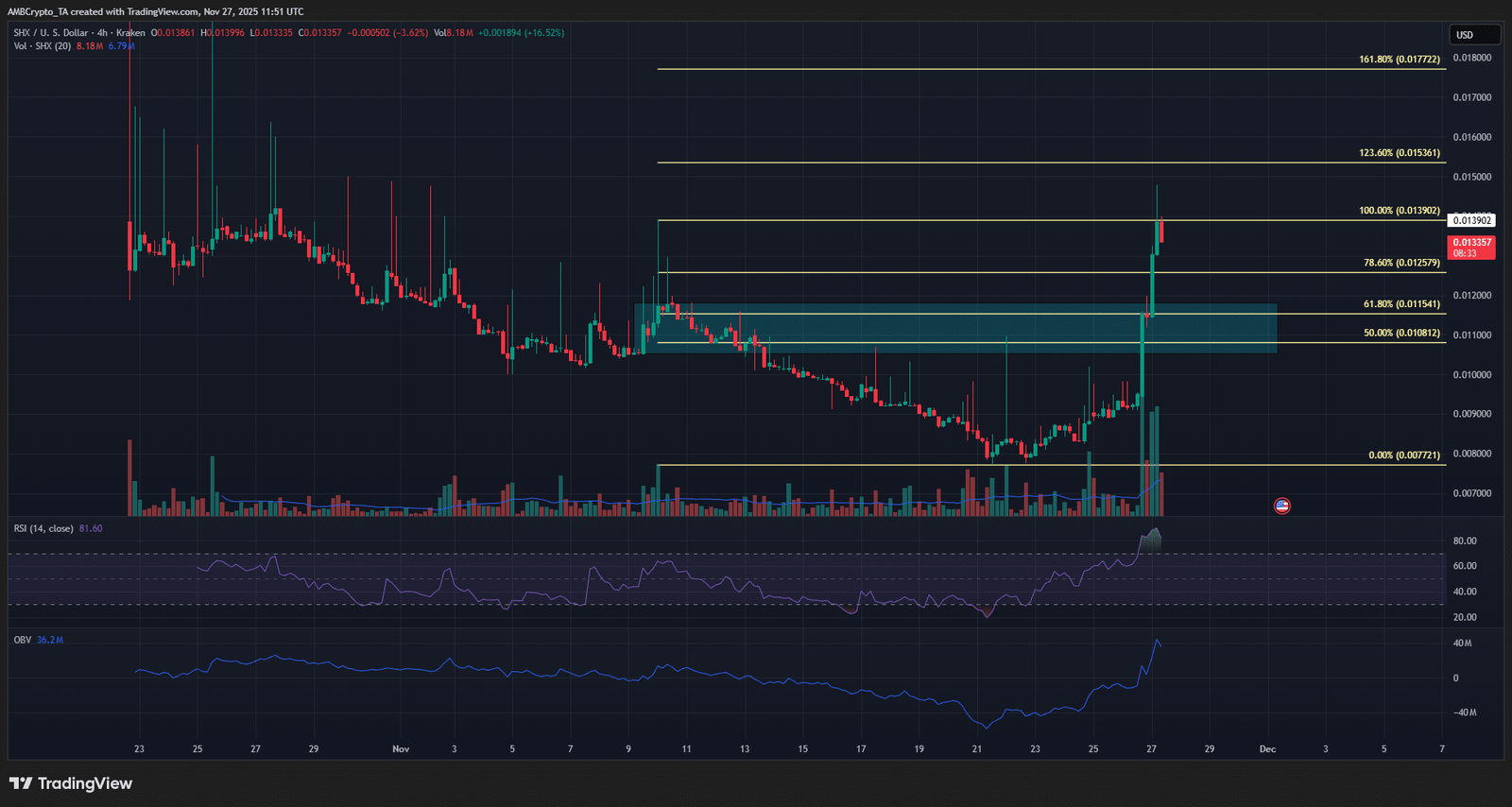Select the 61.80% (0.011541) Fibonacci label

pyautogui.click(x=1402, y=304)
